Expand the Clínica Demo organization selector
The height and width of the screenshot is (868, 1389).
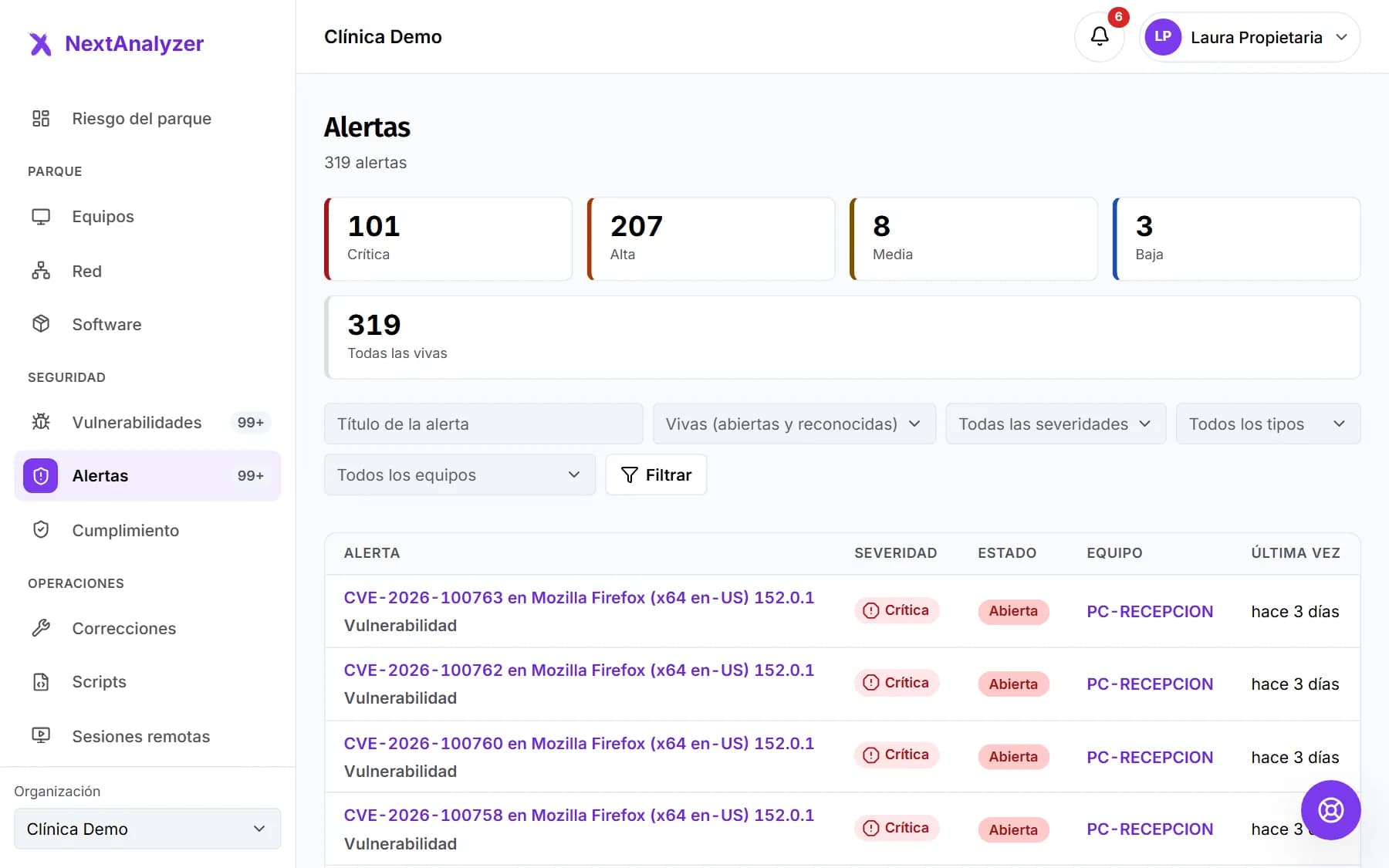click(x=147, y=829)
